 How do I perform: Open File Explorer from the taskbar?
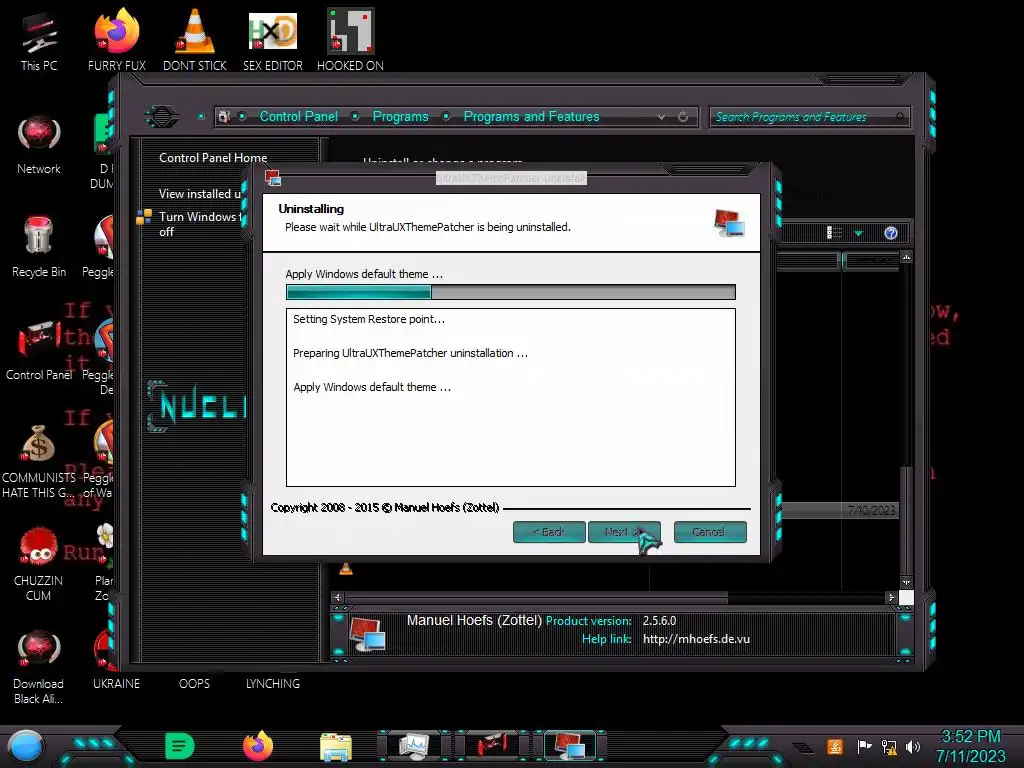336,746
